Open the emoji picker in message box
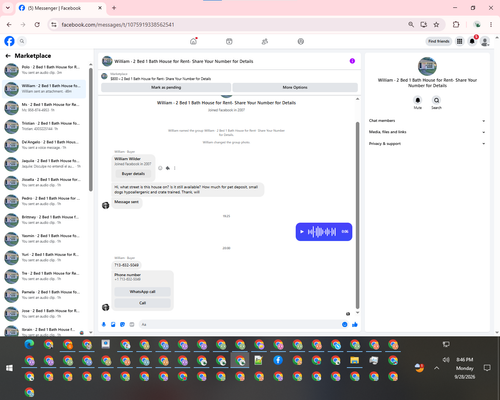This screenshot has height=400, width=500. (x=344, y=324)
